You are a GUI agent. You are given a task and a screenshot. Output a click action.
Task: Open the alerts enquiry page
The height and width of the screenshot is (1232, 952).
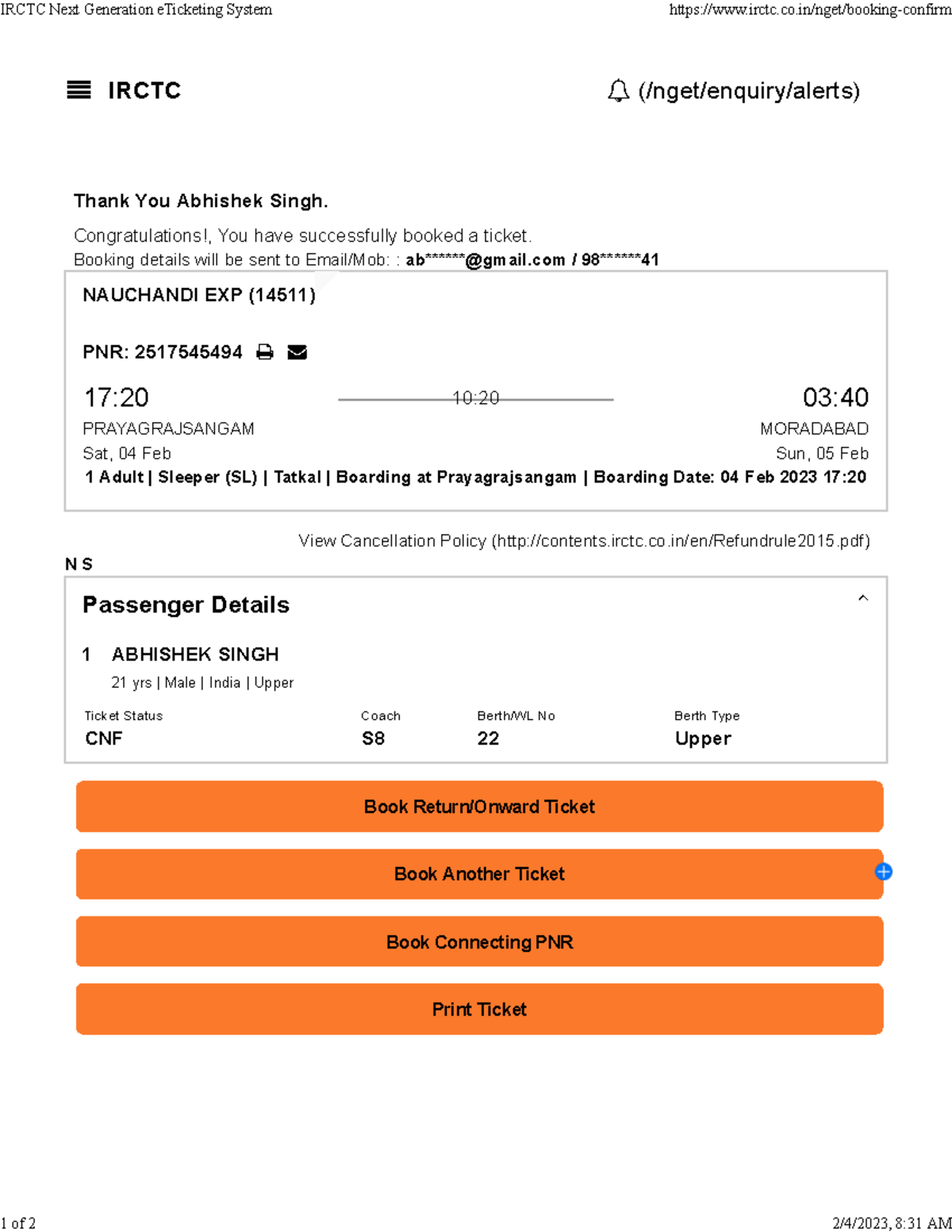[747, 91]
